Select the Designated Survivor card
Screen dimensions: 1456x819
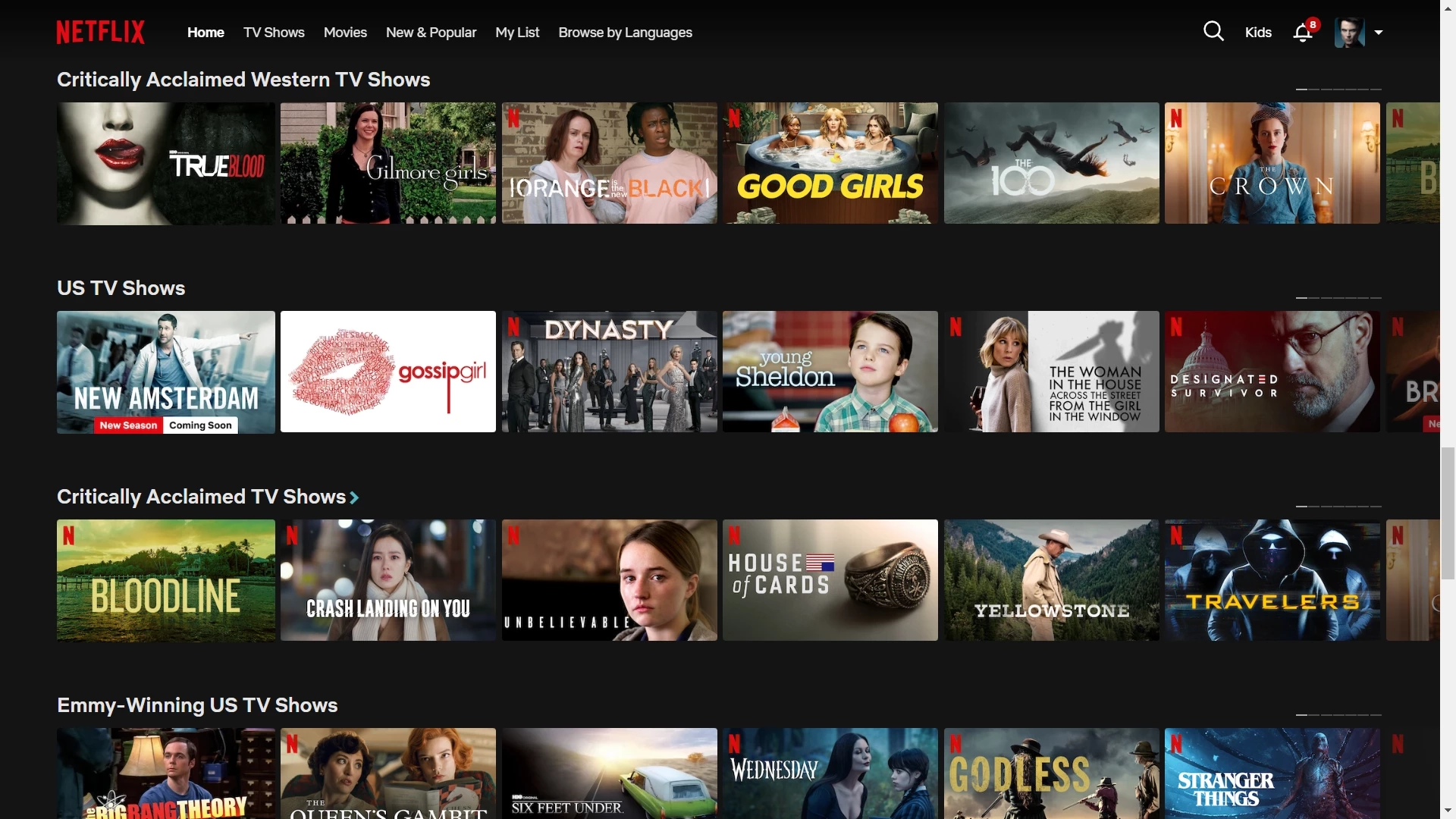(1272, 372)
